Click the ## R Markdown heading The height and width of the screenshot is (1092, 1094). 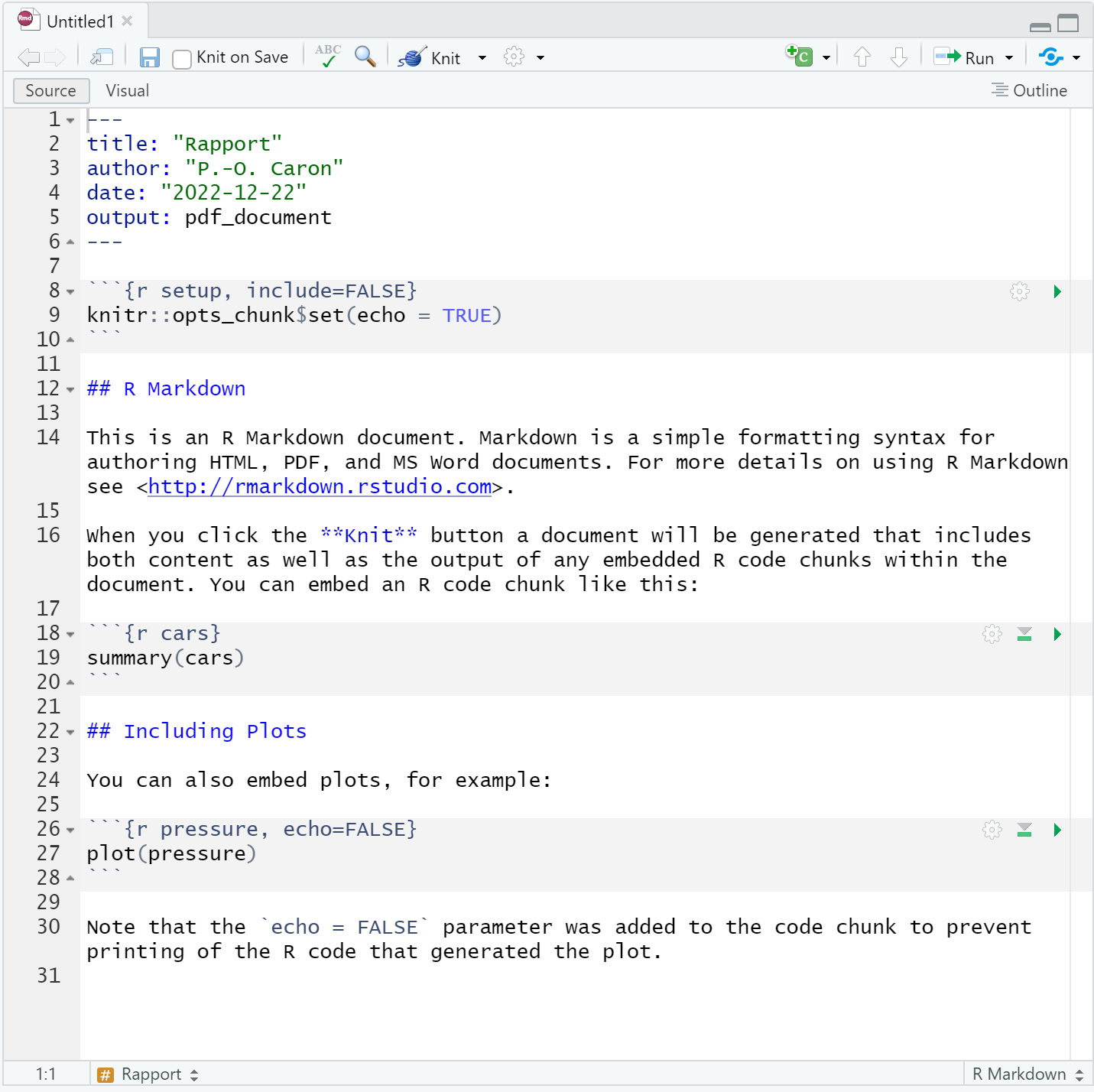coord(166,388)
